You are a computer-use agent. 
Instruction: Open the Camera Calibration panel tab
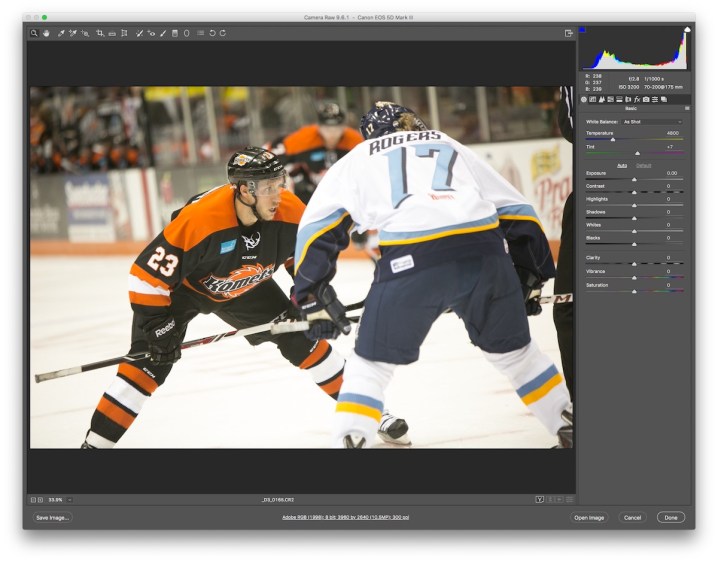tap(646, 99)
